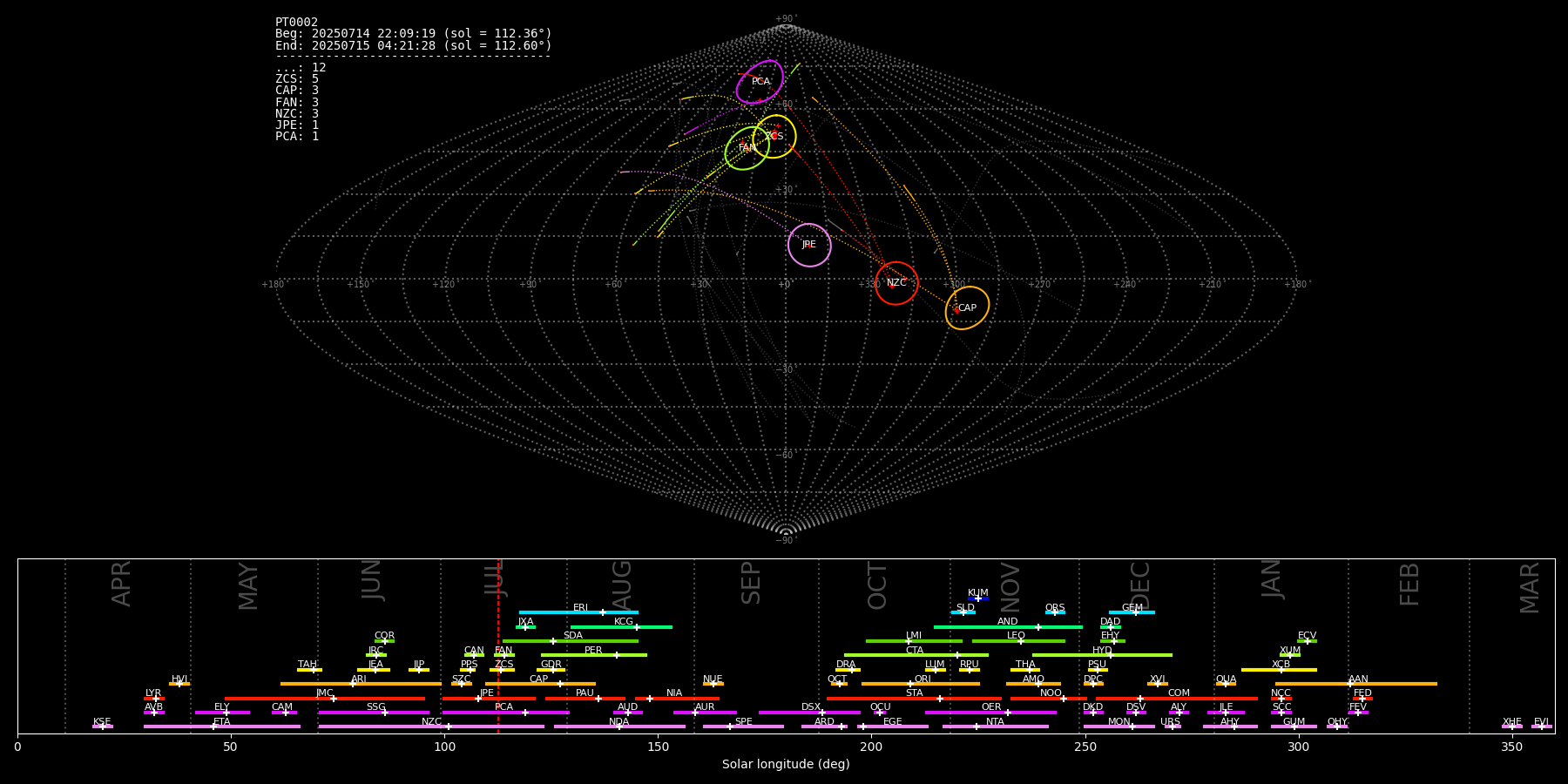Viewport: 1568px width, 784px height.
Task: Click the 'PT0002' station header text
Action: [x=296, y=22]
